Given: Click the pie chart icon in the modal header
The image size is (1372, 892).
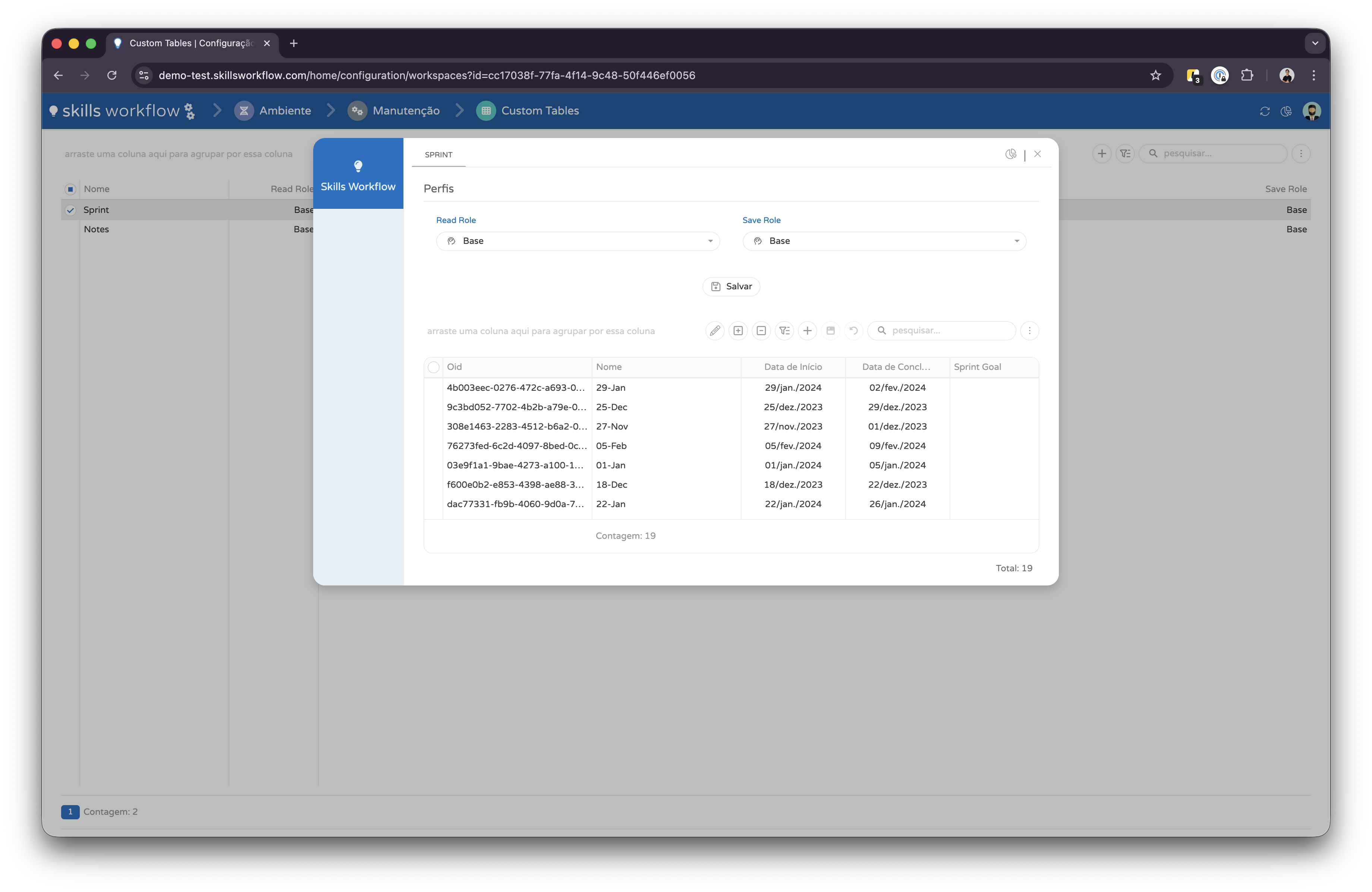Looking at the screenshot, I should click(1011, 154).
